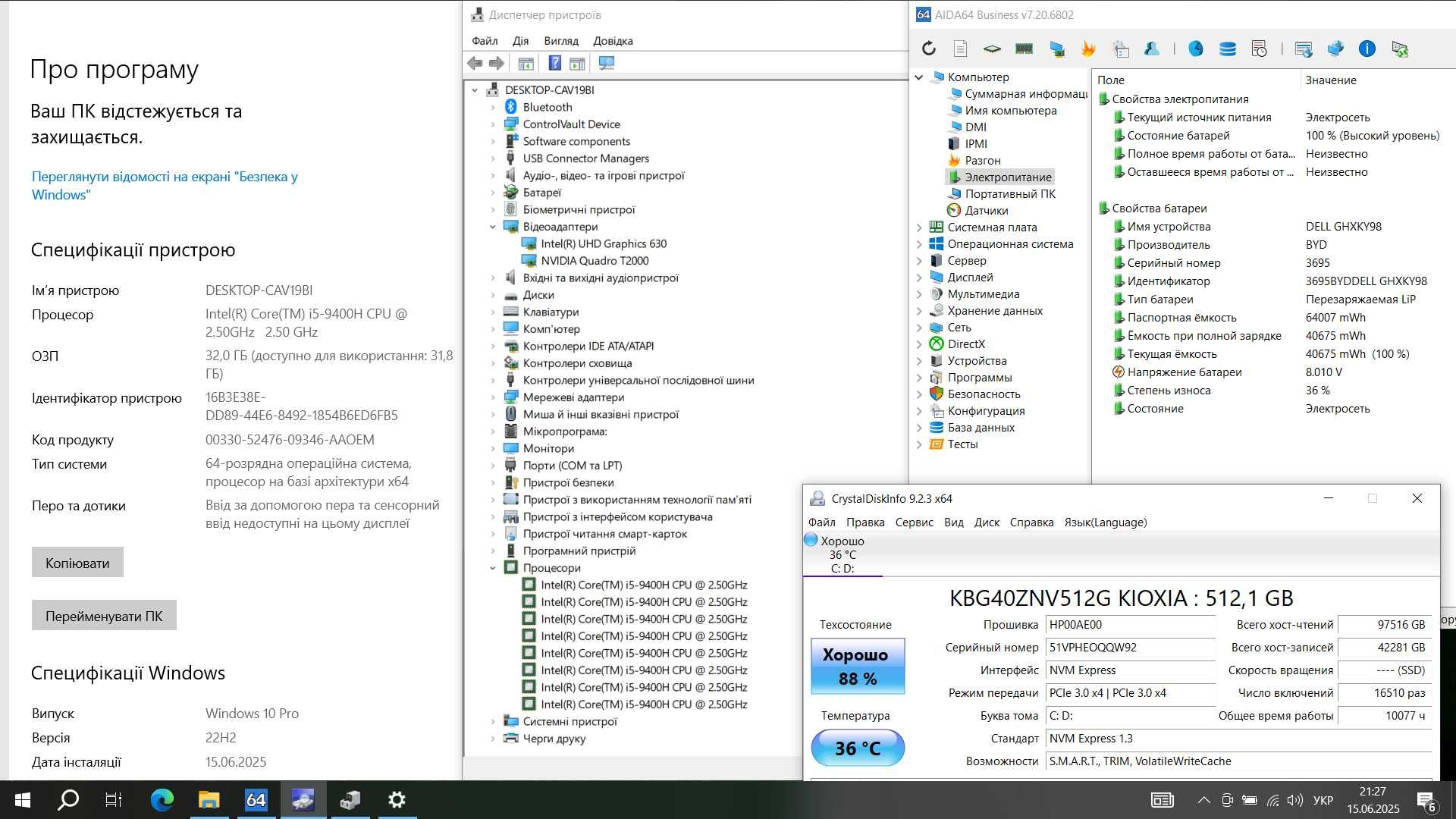Select the C: D: disk tab in CrystalDiskInfo
This screenshot has width=1456, height=819.
(843, 555)
